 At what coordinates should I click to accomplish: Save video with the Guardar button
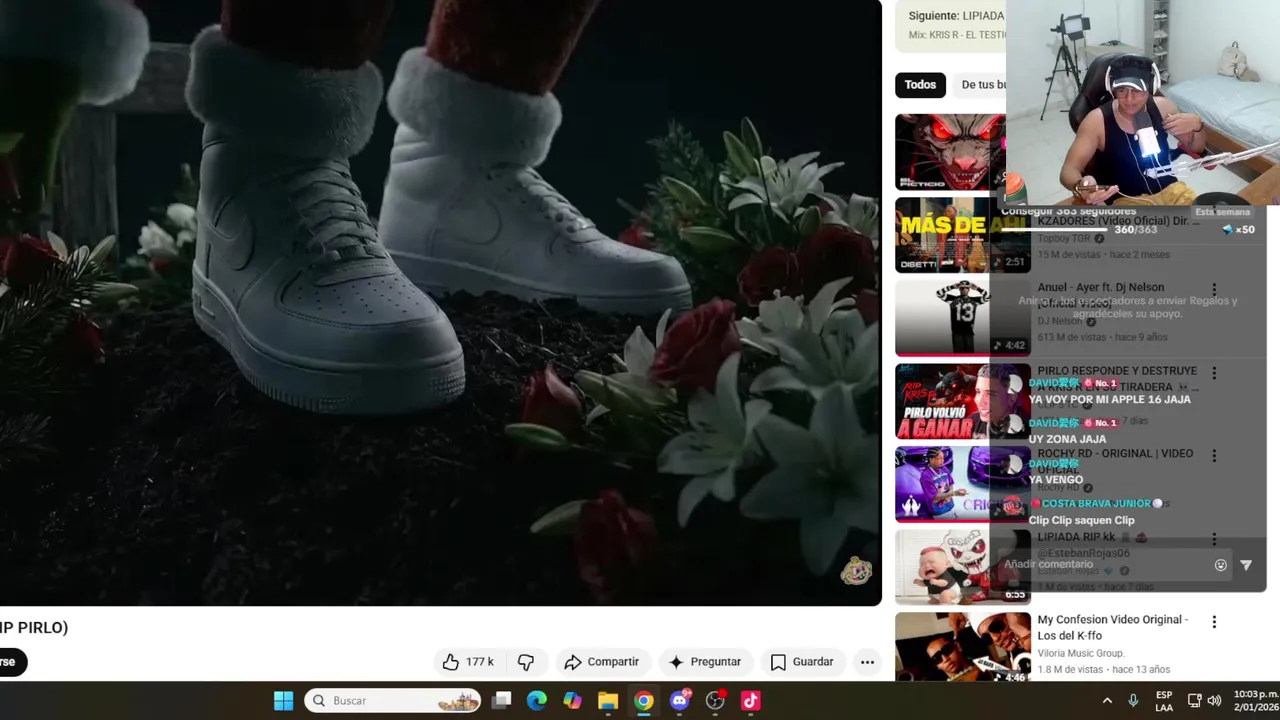(x=802, y=662)
